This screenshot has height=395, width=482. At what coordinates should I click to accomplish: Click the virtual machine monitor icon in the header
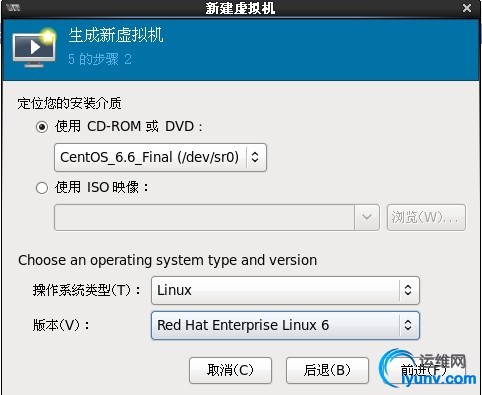tap(34, 48)
